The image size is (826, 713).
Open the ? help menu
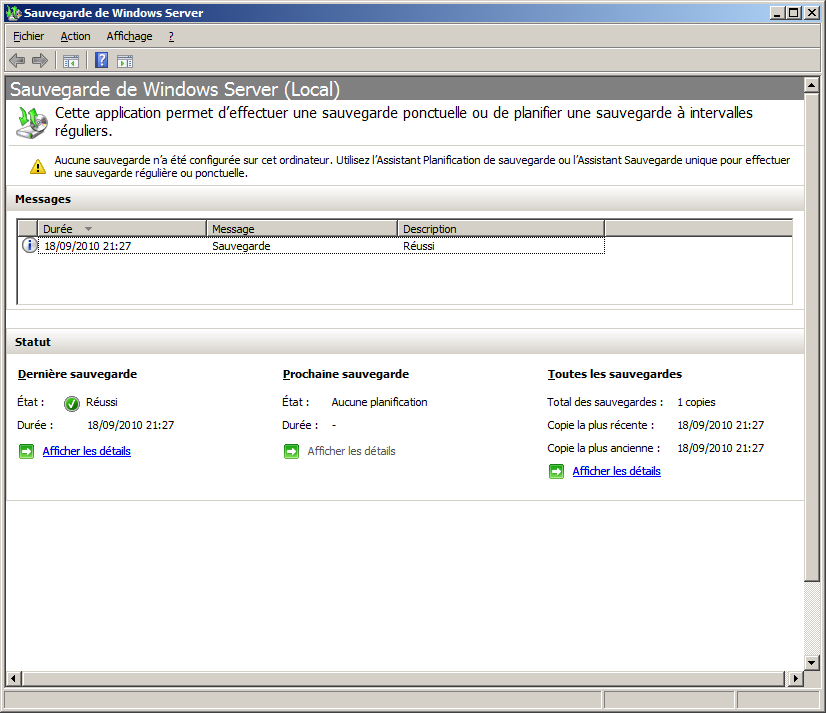coord(171,36)
